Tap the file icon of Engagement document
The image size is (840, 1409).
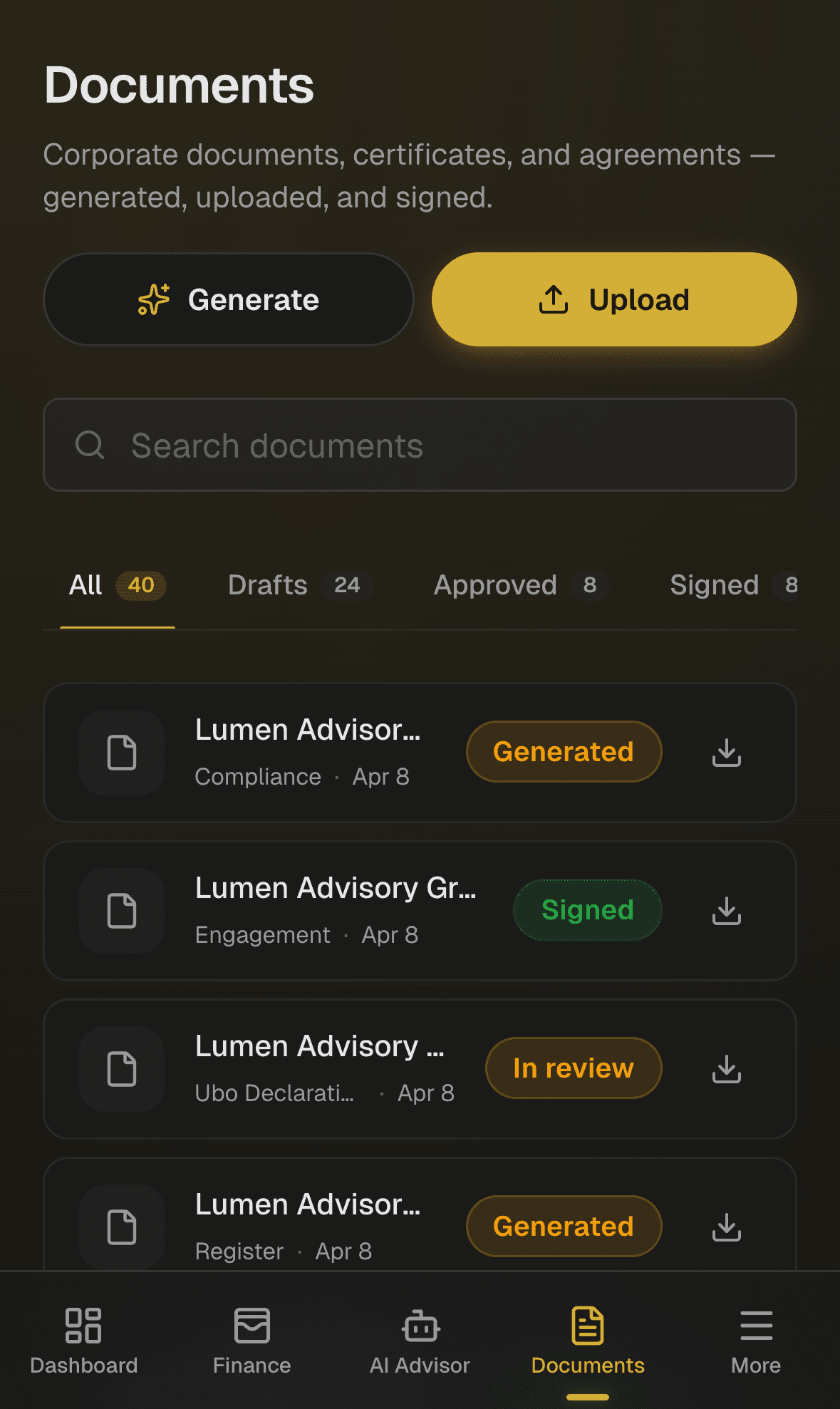tap(122, 911)
